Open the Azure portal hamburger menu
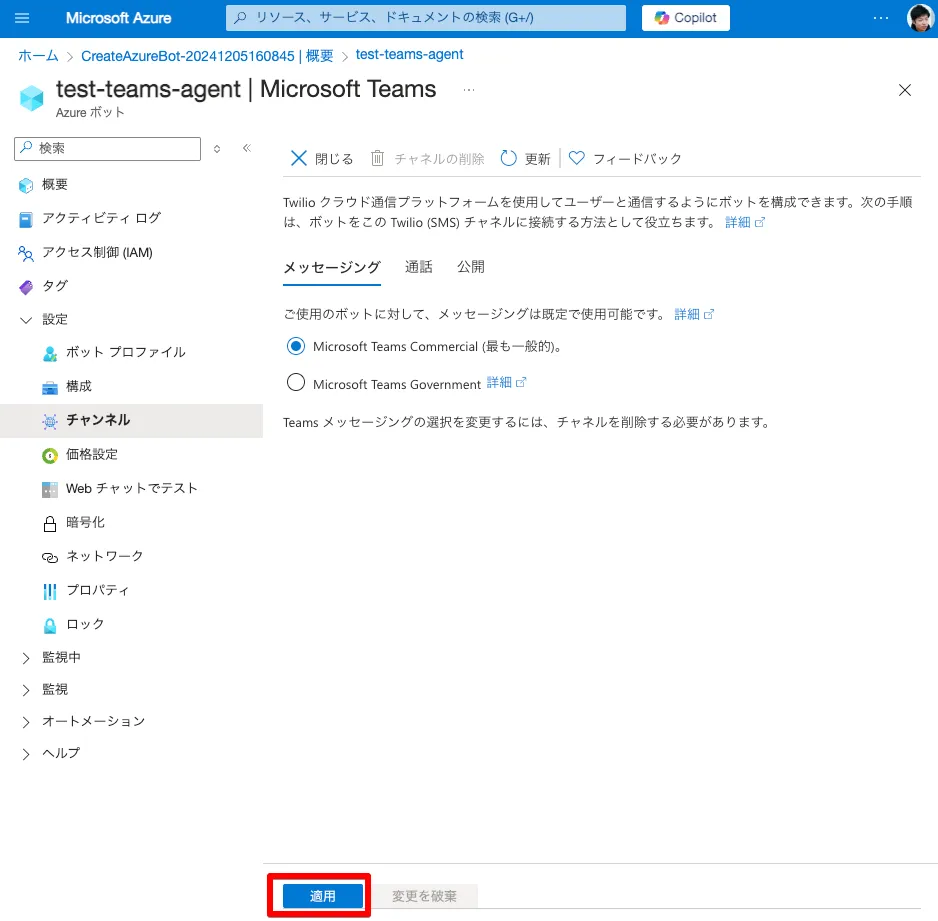This screenshot has height=921, width=938. [22, 18]
